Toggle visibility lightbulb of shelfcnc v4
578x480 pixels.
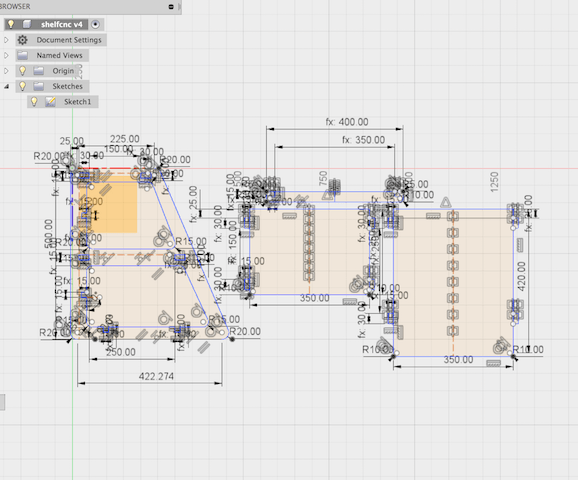tap(11, 24)
